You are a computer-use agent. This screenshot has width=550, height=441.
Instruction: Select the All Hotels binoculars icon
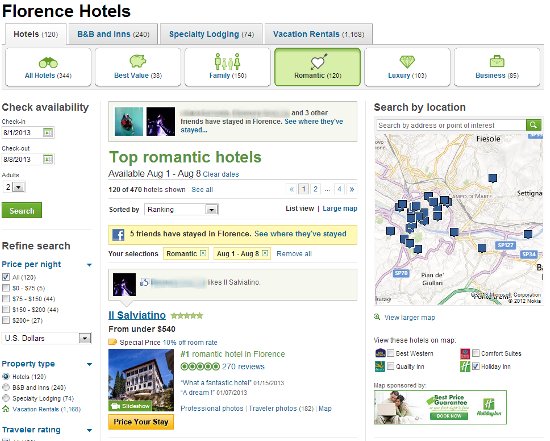tap(48, 62)
